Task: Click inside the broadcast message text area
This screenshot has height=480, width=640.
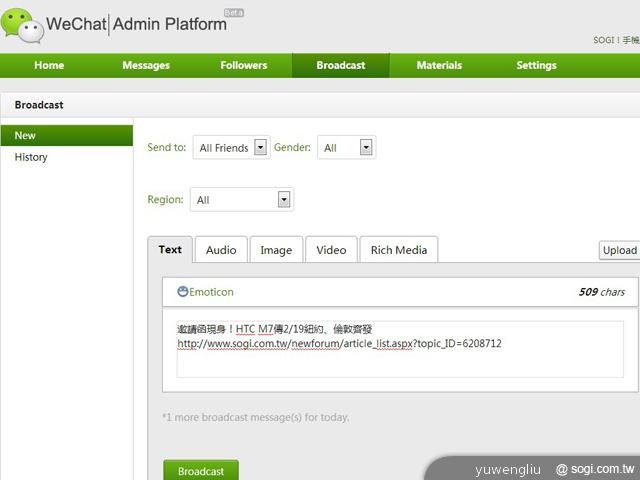Action: [400, 349]
